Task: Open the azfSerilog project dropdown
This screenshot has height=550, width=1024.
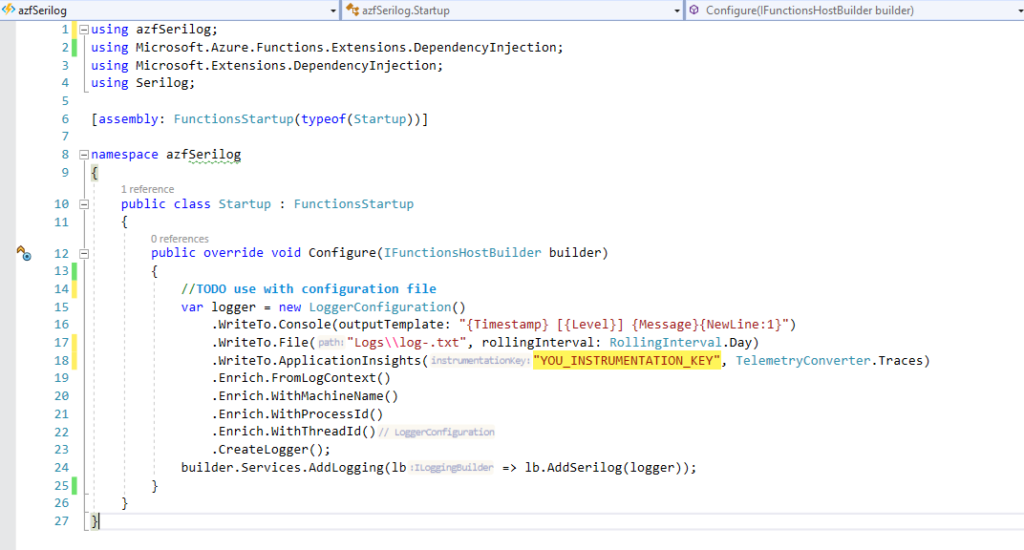Action: (332, 10)
